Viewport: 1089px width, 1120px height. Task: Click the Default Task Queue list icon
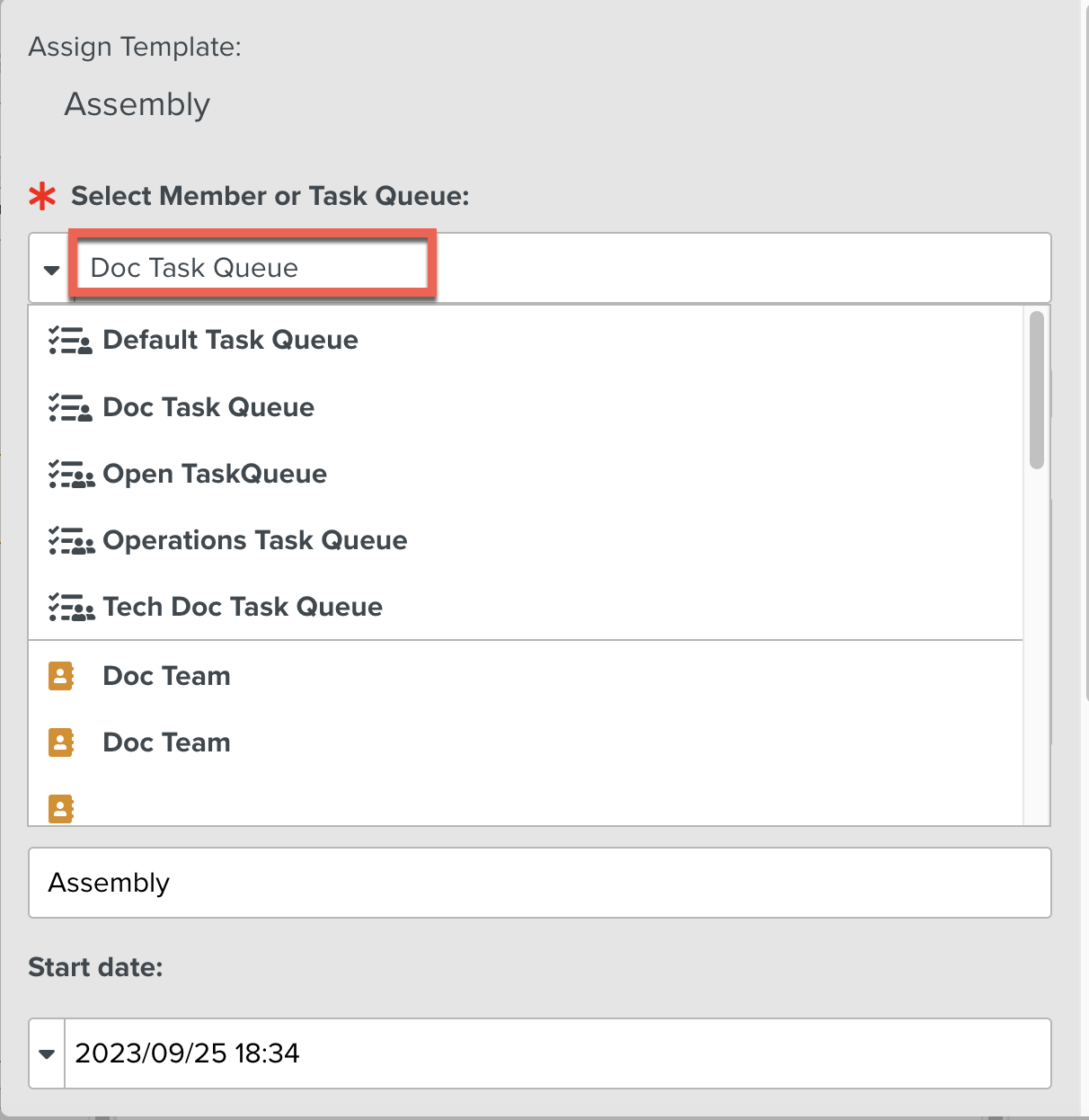pyautogui.click(x=70, y=342)
